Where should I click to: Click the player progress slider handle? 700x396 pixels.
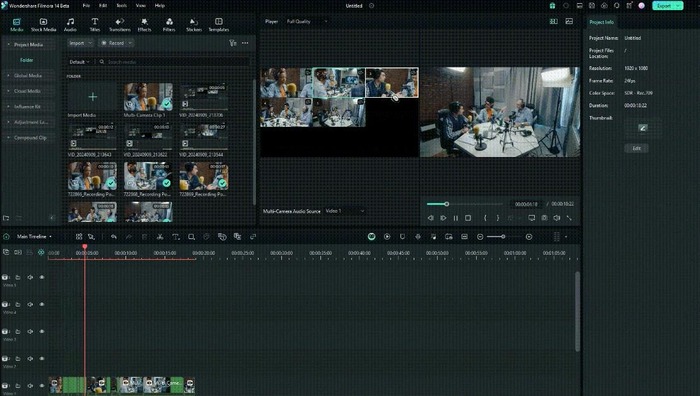point(446,204)
